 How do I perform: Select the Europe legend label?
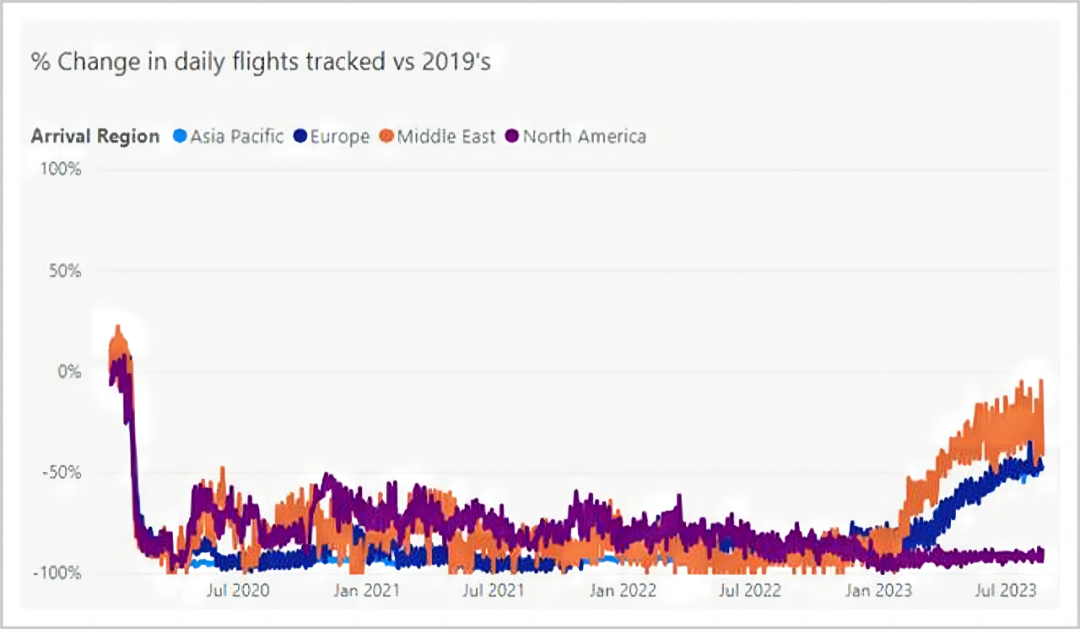click(341, 136)
